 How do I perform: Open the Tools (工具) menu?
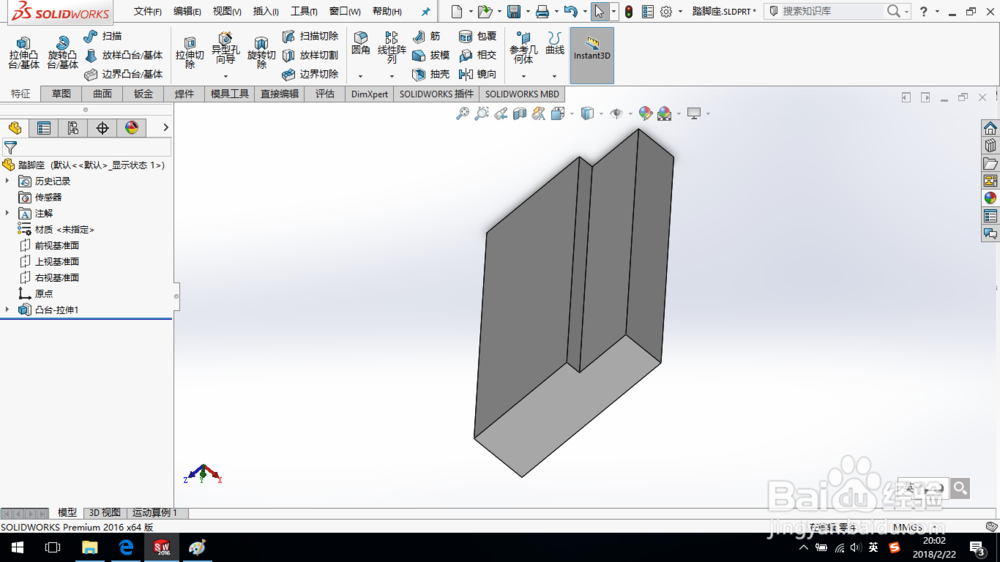[304, 11]
